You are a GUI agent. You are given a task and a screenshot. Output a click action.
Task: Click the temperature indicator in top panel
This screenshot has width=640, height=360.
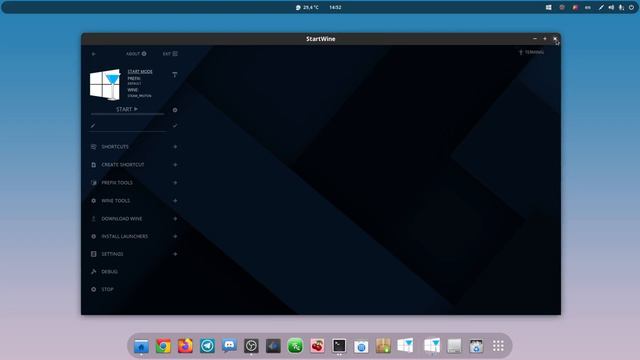[x=307, y=7]
